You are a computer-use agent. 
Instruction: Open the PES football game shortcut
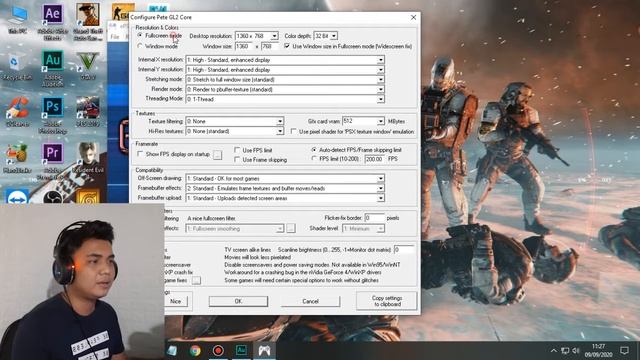click(88, 112)
